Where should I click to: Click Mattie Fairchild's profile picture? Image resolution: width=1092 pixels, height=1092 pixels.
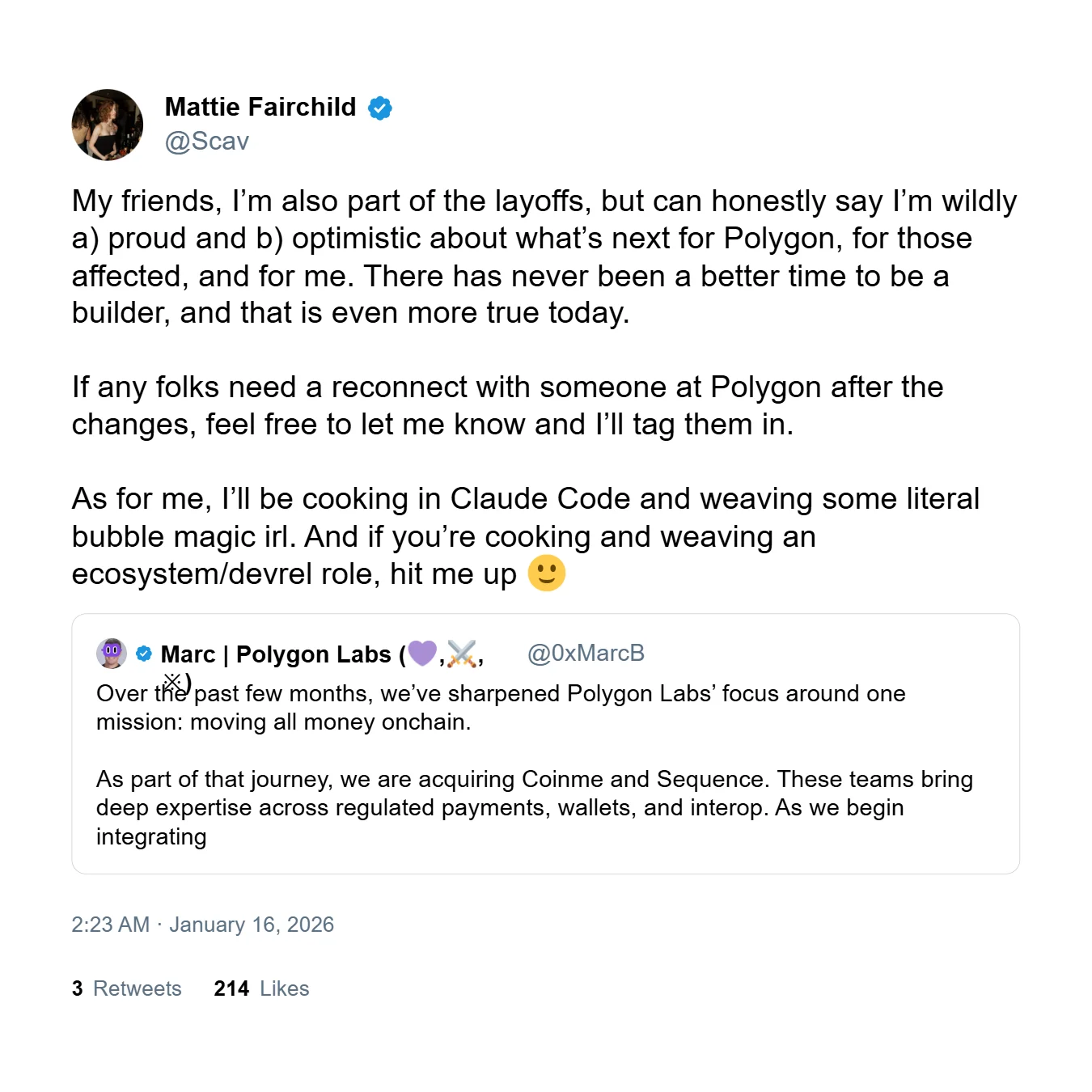[x=108, y=125]
